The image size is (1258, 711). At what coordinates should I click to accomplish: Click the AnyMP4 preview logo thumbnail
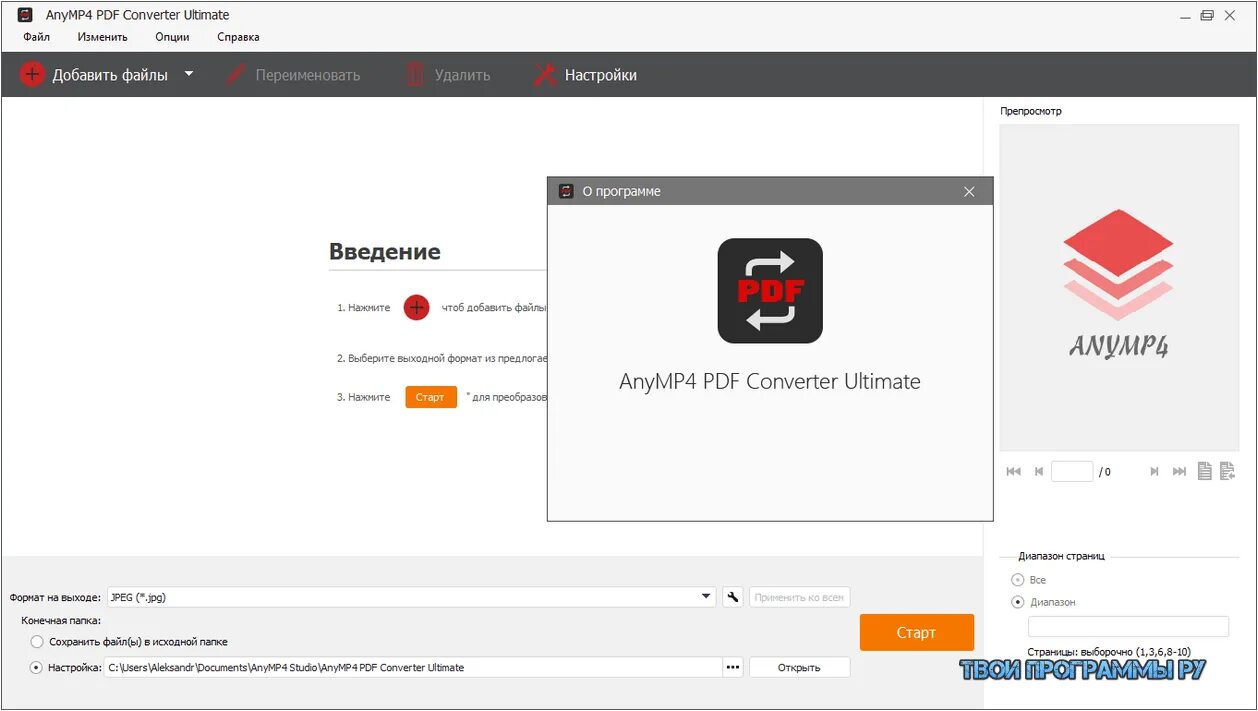point(1118,285)
